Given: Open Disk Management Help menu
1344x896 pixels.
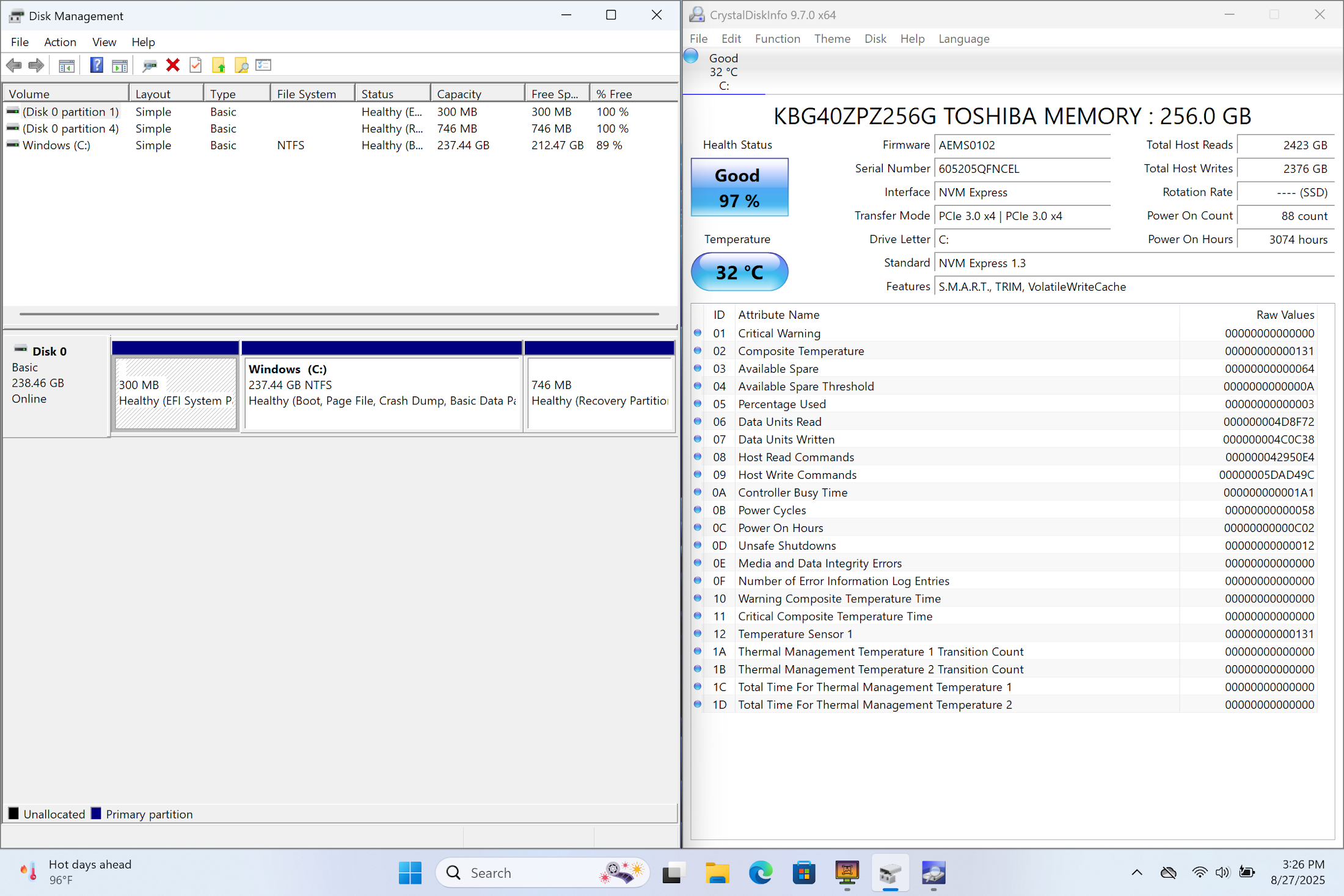Looking at the screenshot, I should 143,42.
